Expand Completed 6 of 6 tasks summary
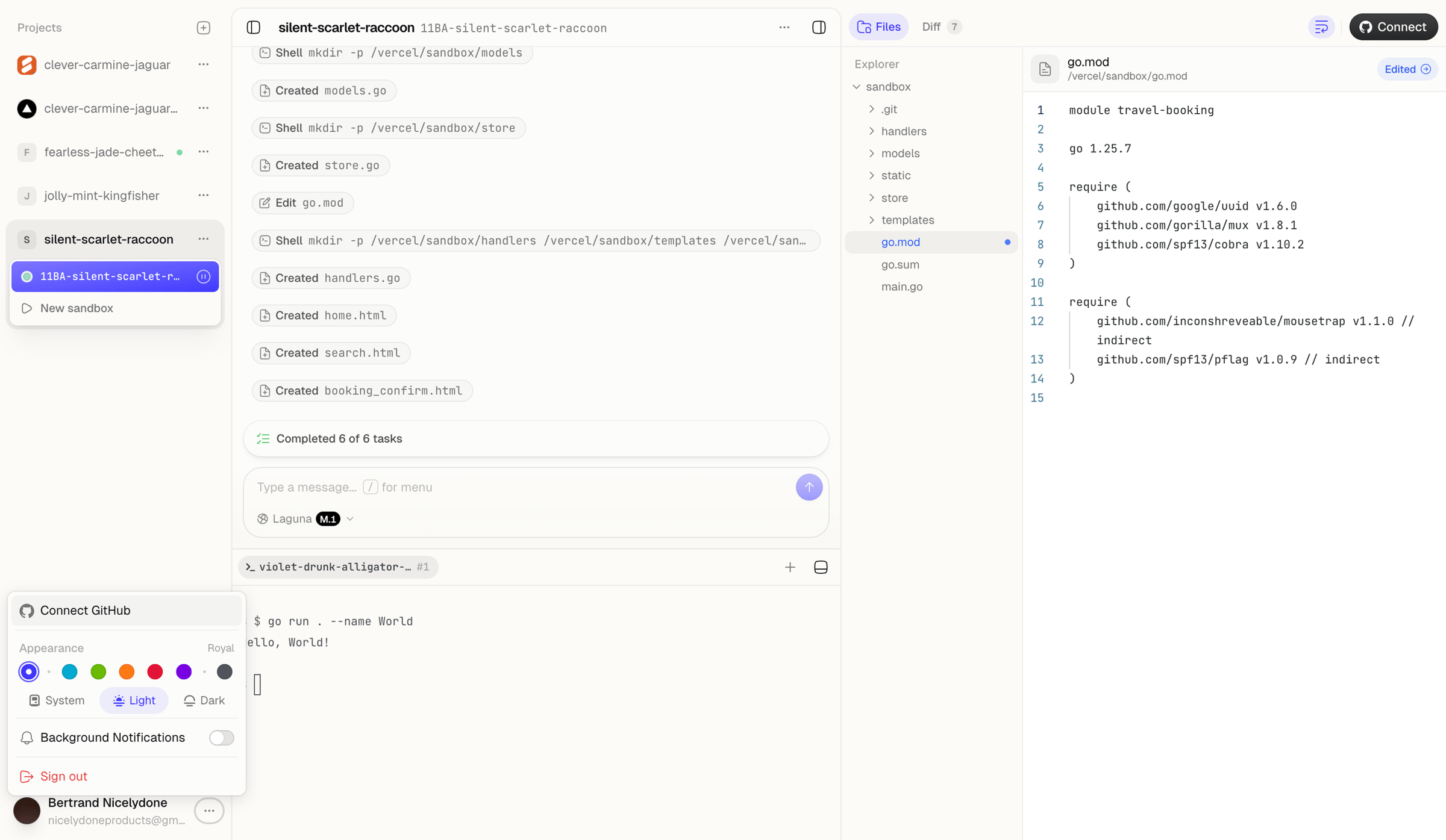Viewport: 1446px width, 840px height. pos(536,438)
